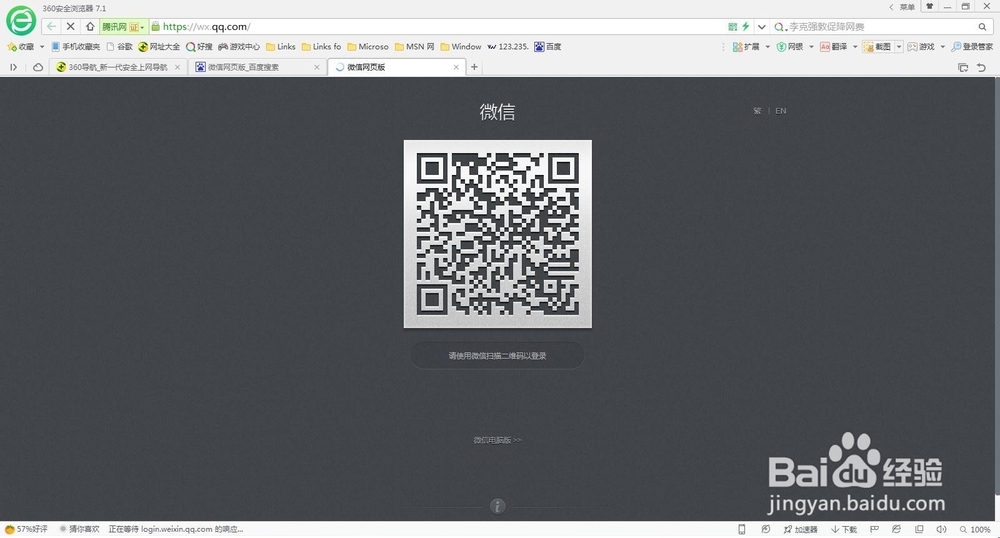Screen dimensions: 1000x538
Task: Close the 微信网页版 tab
Action: pos(456,67)
